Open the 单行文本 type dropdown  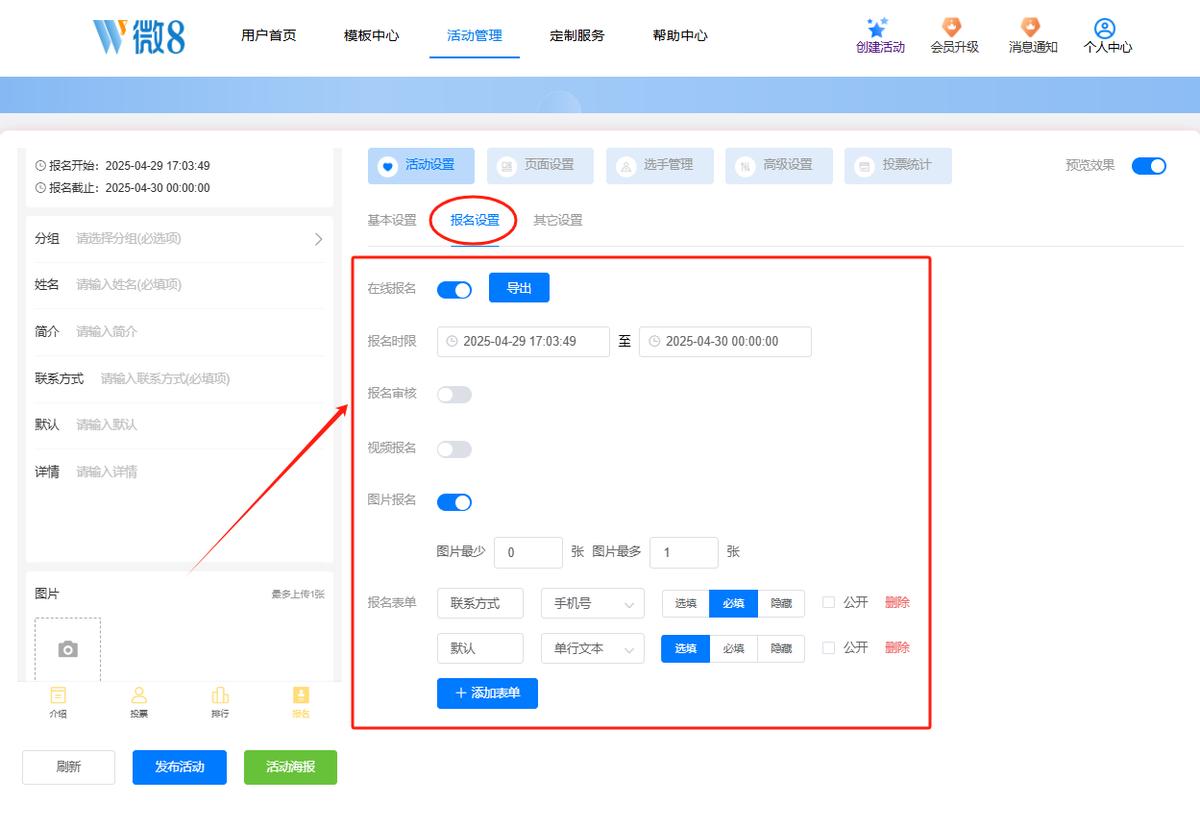(x=592, y=648)
